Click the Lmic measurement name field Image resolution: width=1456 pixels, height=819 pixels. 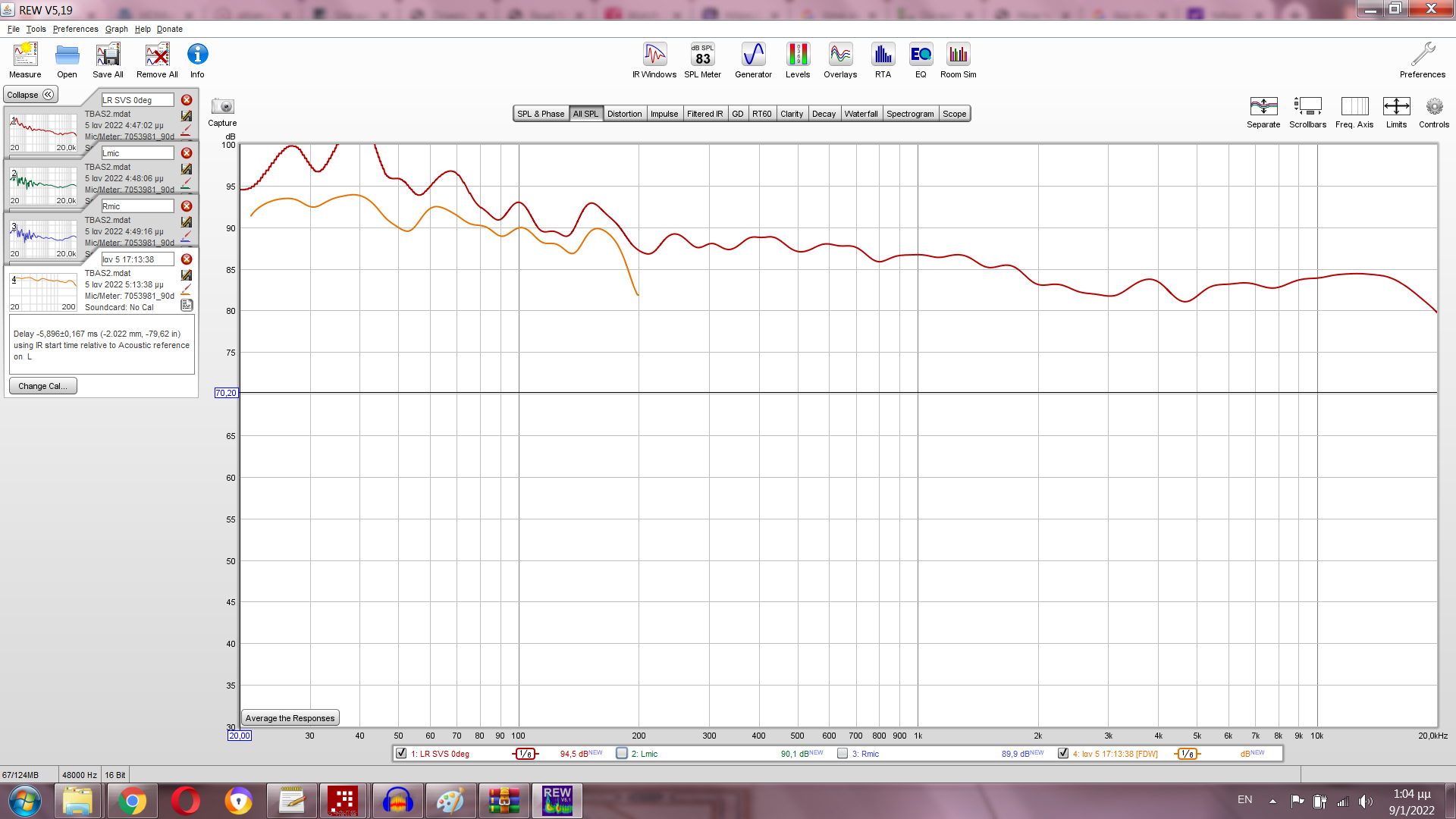(137, 153)
